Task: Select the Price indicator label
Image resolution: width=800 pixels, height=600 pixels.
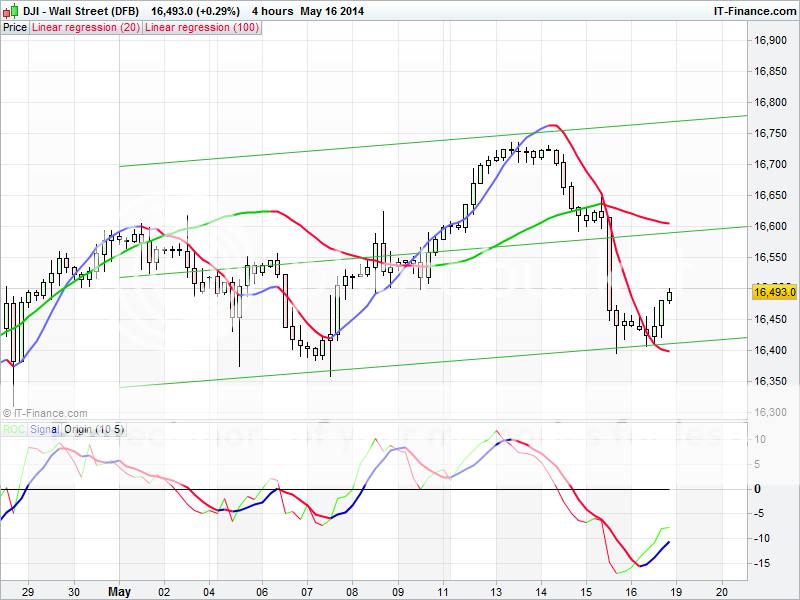Action: click(x=15, y=27)
